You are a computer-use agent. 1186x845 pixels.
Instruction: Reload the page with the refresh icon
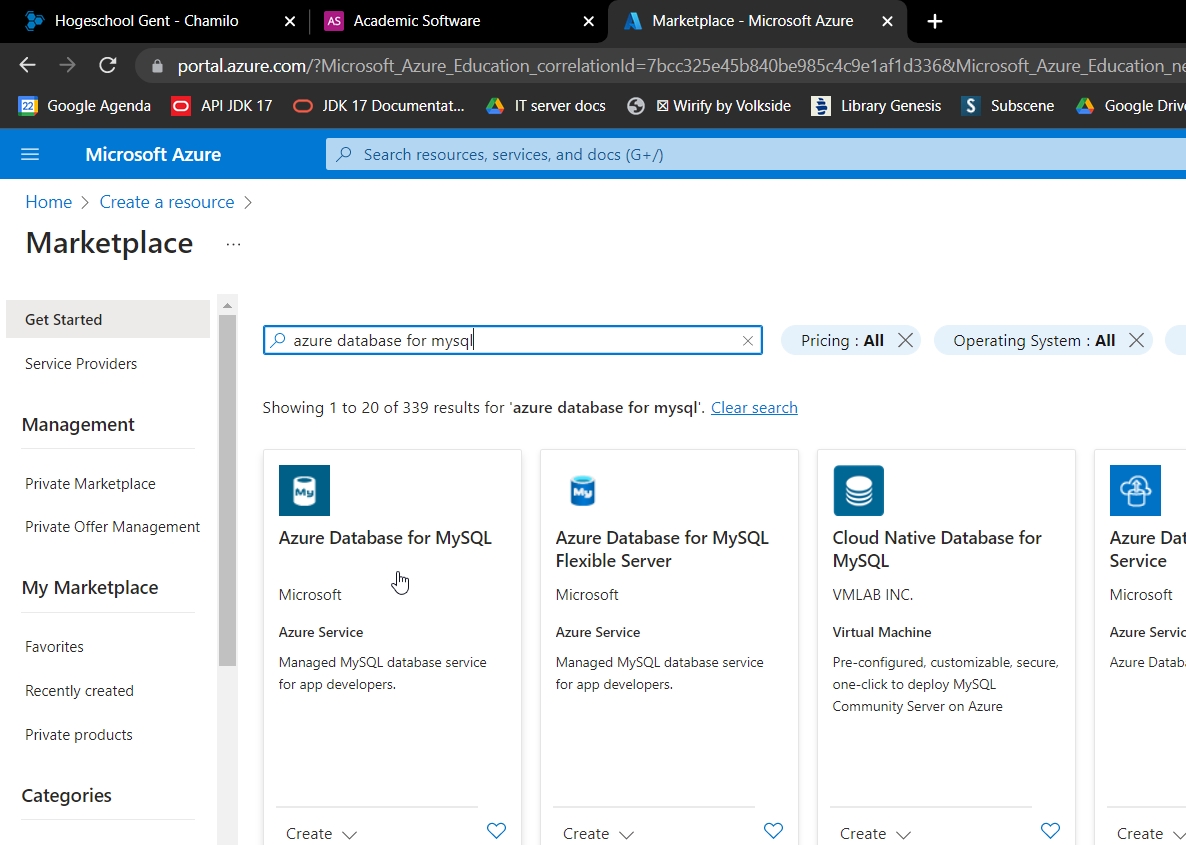coord(107,66)
